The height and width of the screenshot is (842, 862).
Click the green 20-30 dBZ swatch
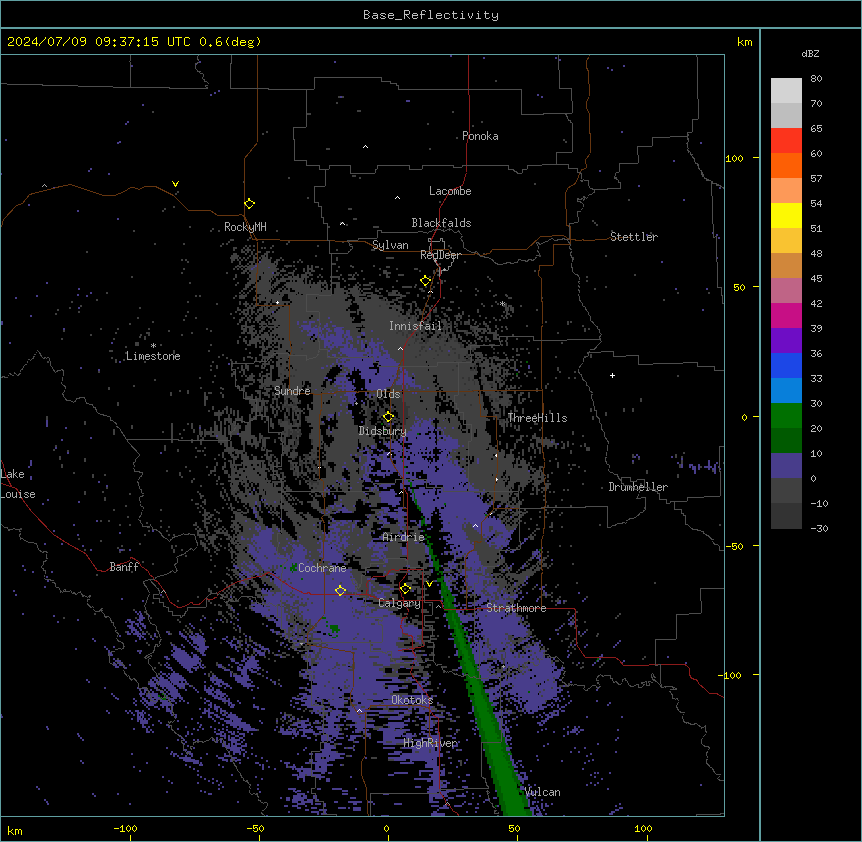(x=786, y=416)
